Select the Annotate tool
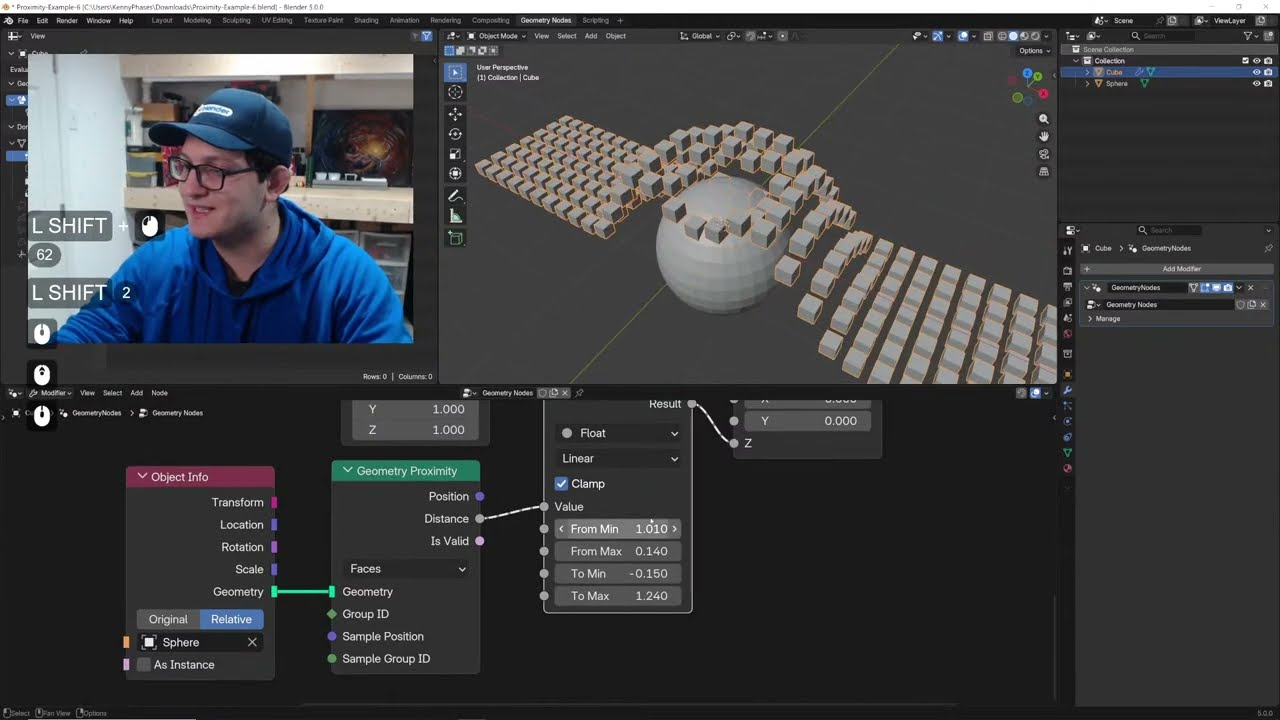Image resolution: width=1280 pixels, height=720 pixels. coord(455,196)
